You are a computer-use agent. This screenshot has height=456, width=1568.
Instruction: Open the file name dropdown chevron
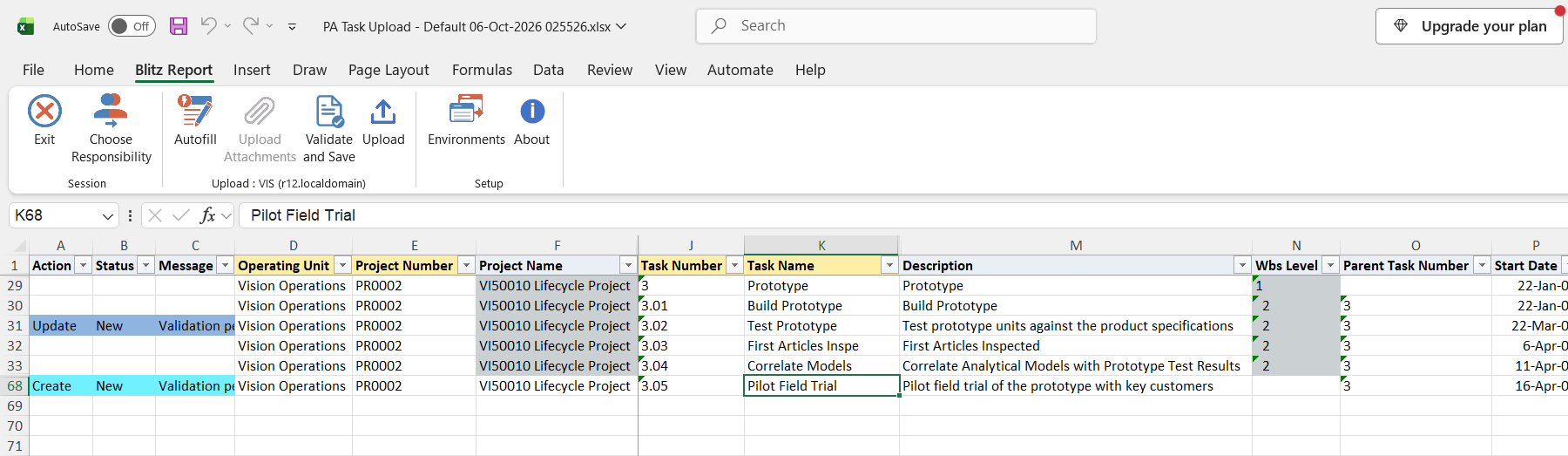(621, 26)
